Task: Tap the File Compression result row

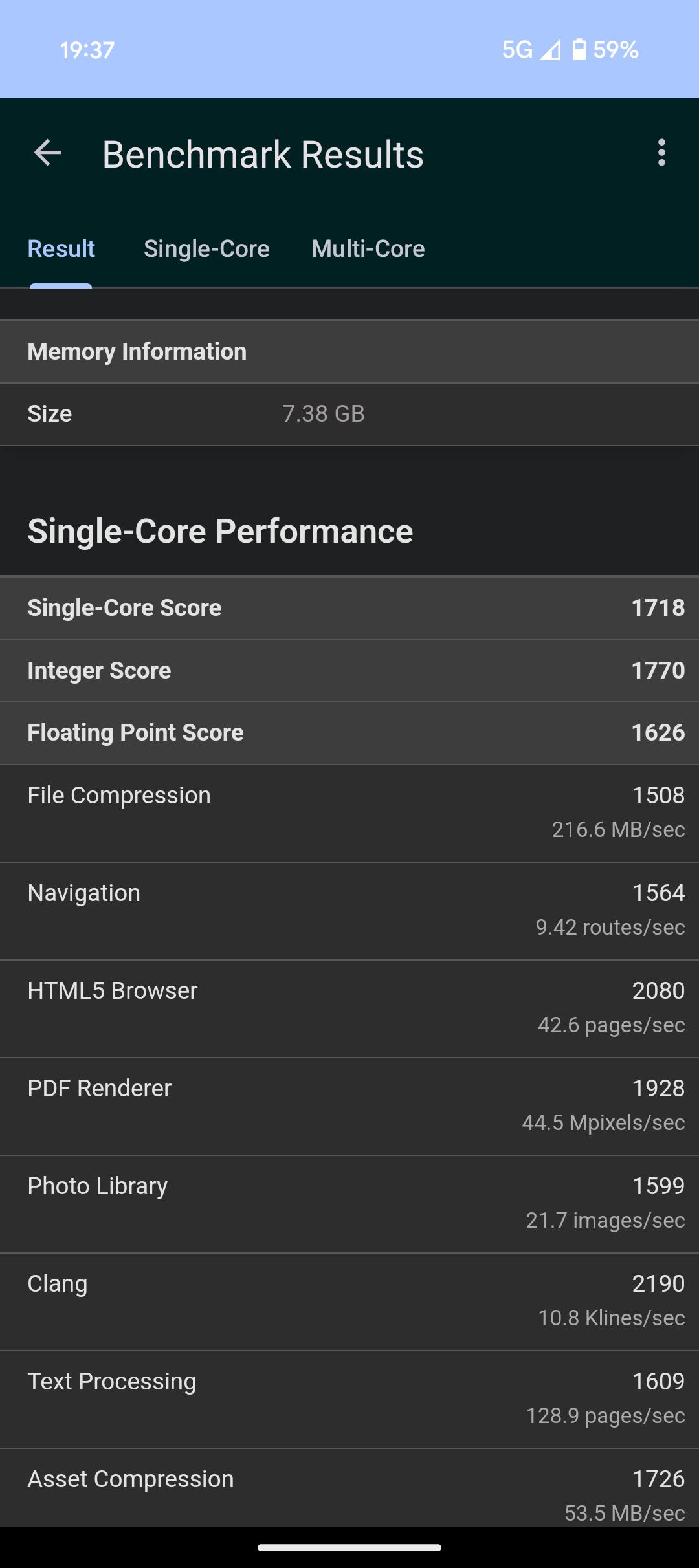Action: (x=349, y=813)
